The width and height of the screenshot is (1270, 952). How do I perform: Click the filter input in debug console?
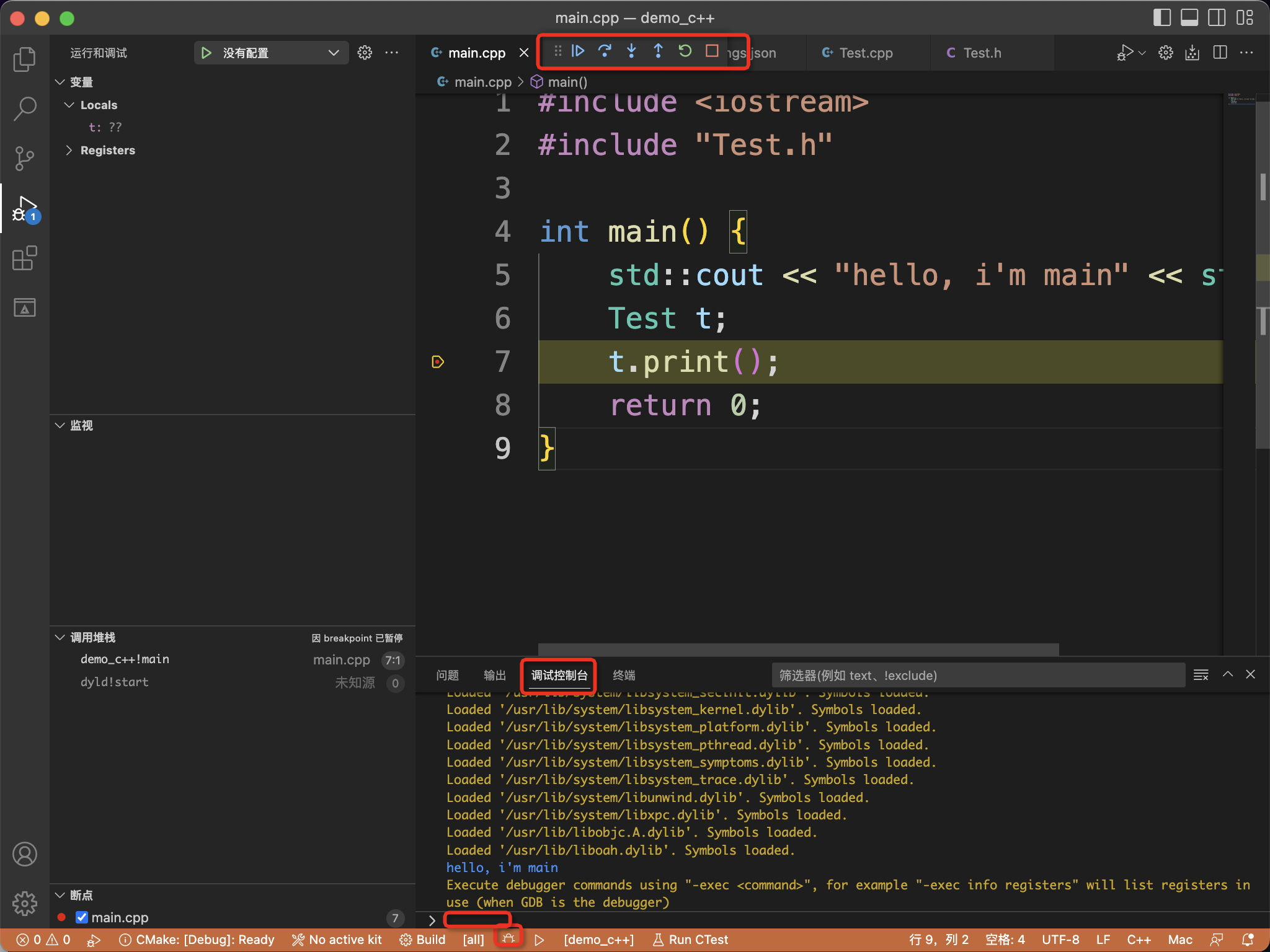[x=979, y=675]
